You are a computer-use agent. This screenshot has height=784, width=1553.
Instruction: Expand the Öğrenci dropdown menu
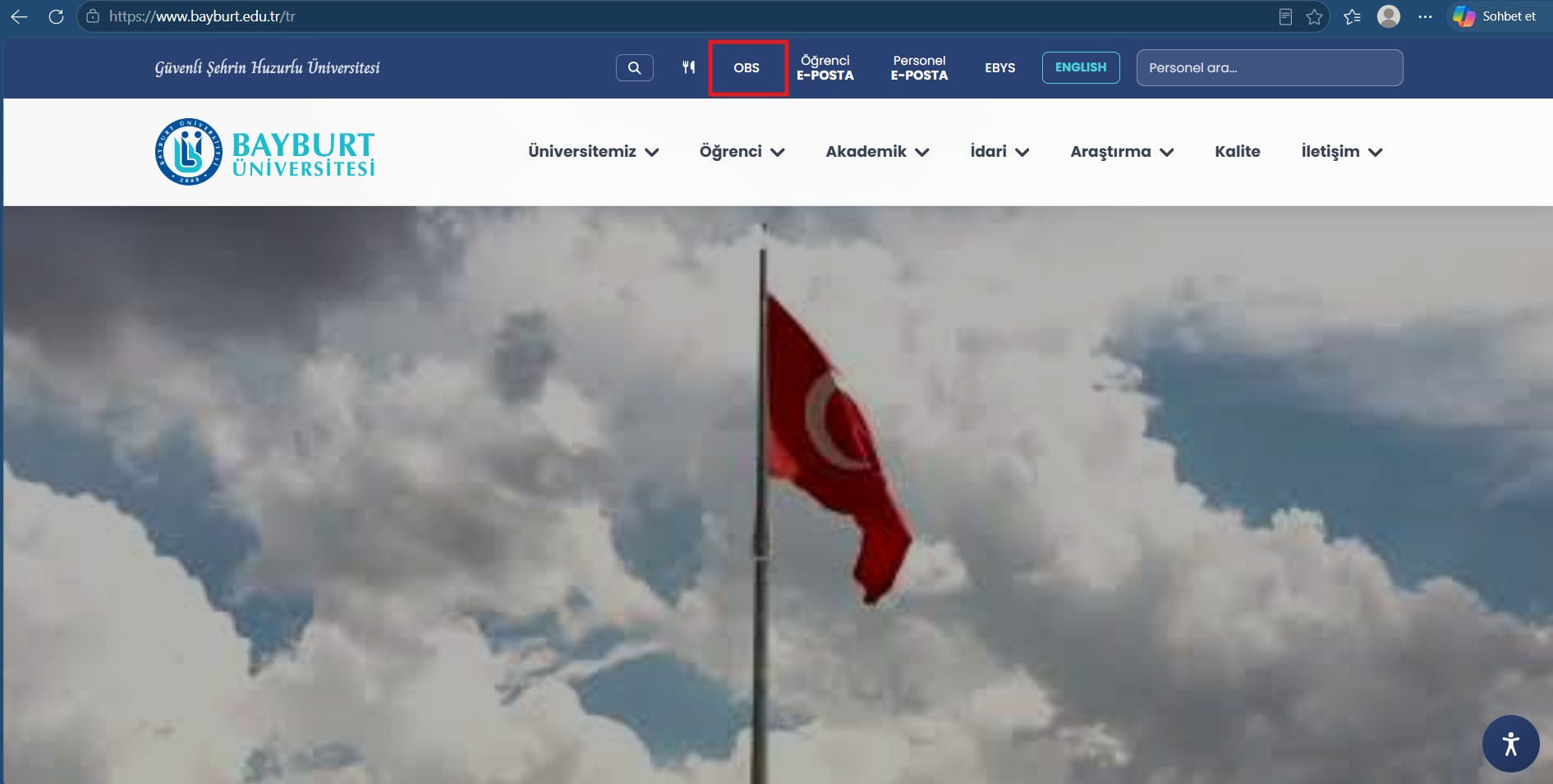(x=742, y=152)
